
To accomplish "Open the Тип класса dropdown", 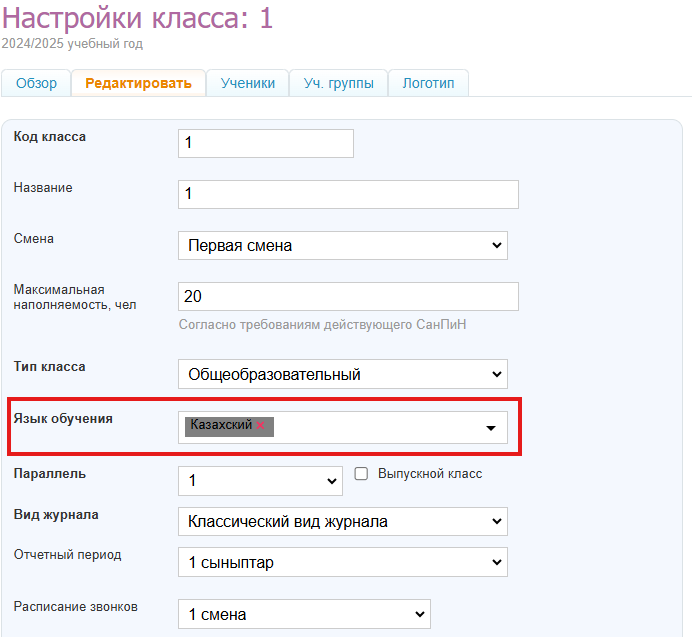I will 342,374.
